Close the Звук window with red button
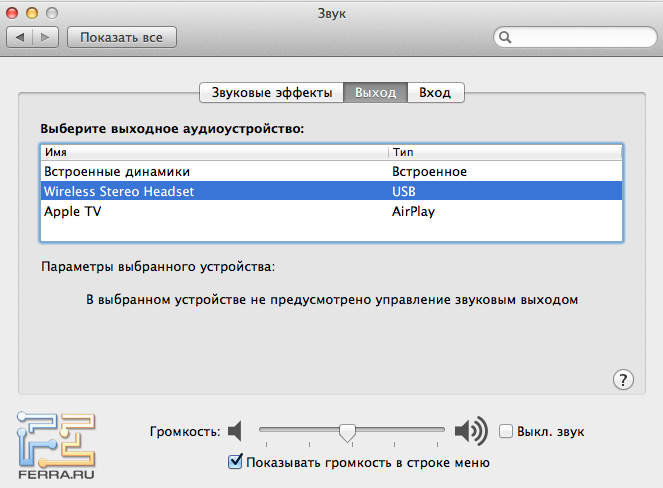The image size is (663, 488). (x=12, y=13)
